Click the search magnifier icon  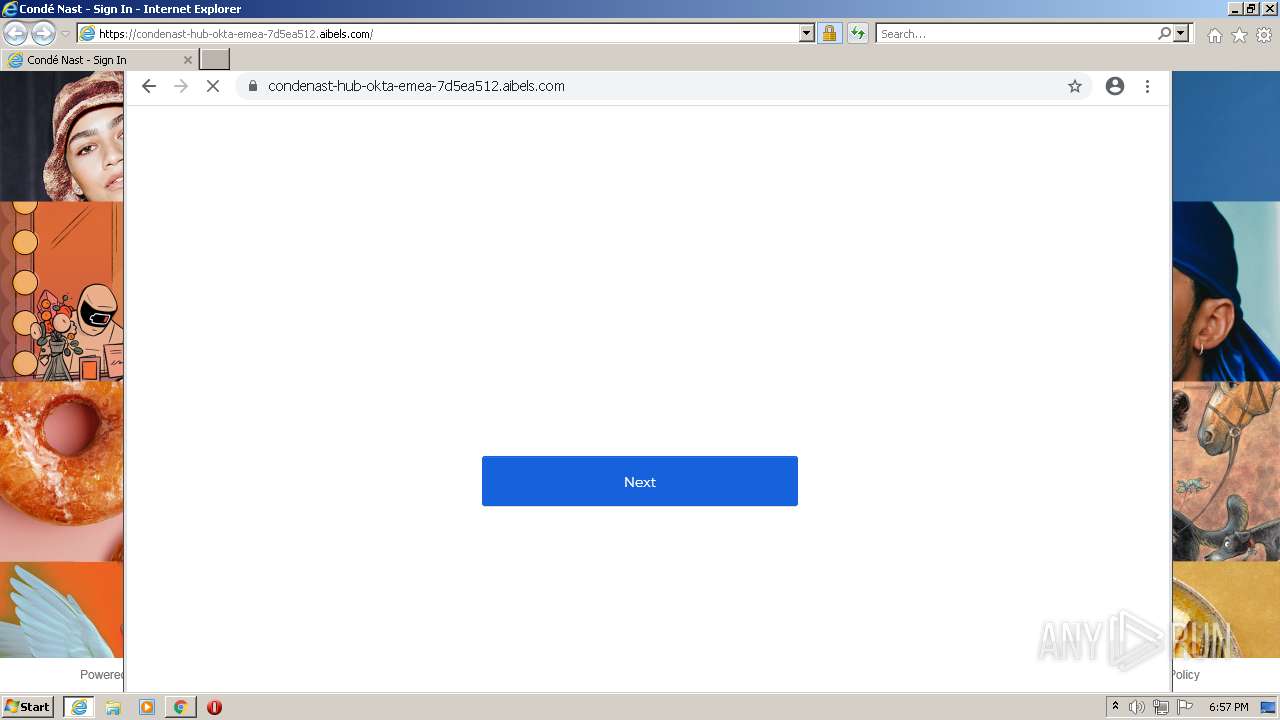[1164, 33]
